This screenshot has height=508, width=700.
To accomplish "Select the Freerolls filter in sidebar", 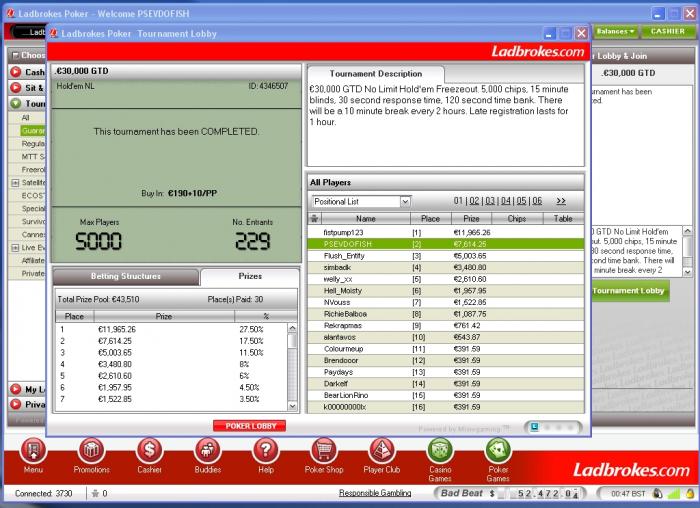I will click(x=33, y=169).
